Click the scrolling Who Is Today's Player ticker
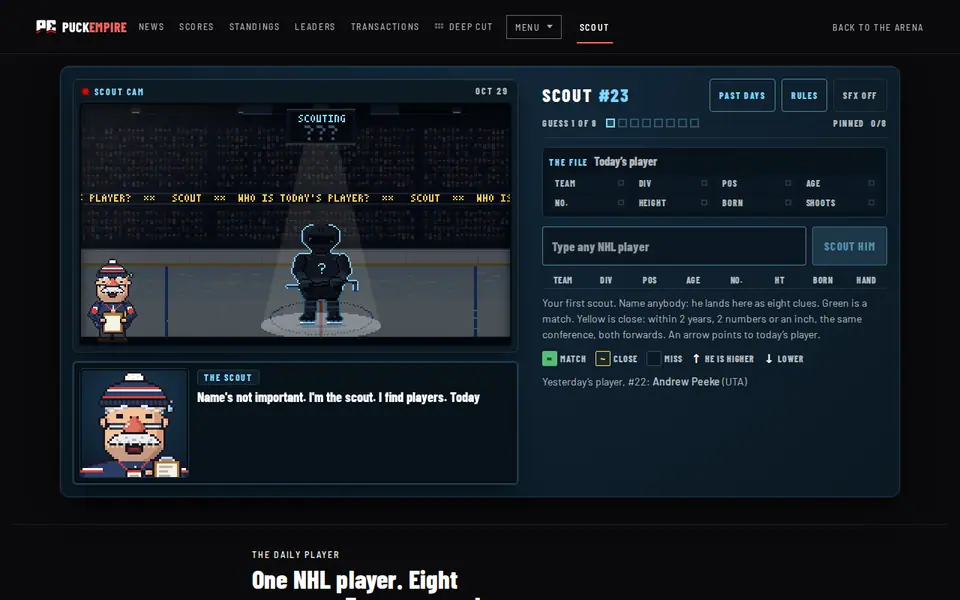Screen dimensions: 960x600 296,198
